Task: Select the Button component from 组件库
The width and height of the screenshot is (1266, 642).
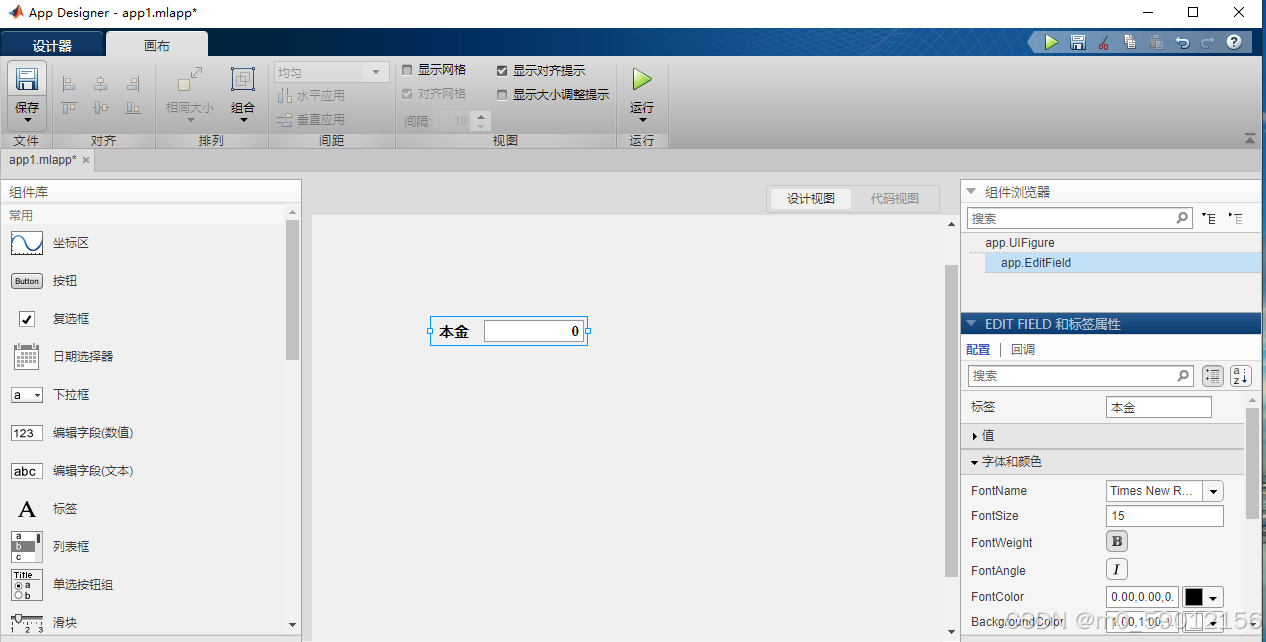Action: point(26,280)
